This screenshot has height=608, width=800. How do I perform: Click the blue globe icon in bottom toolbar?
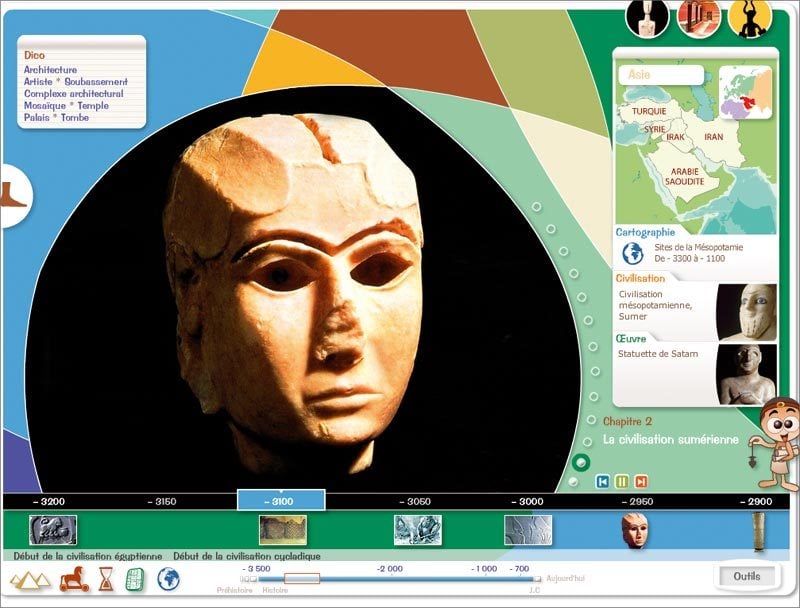[168, 578]
